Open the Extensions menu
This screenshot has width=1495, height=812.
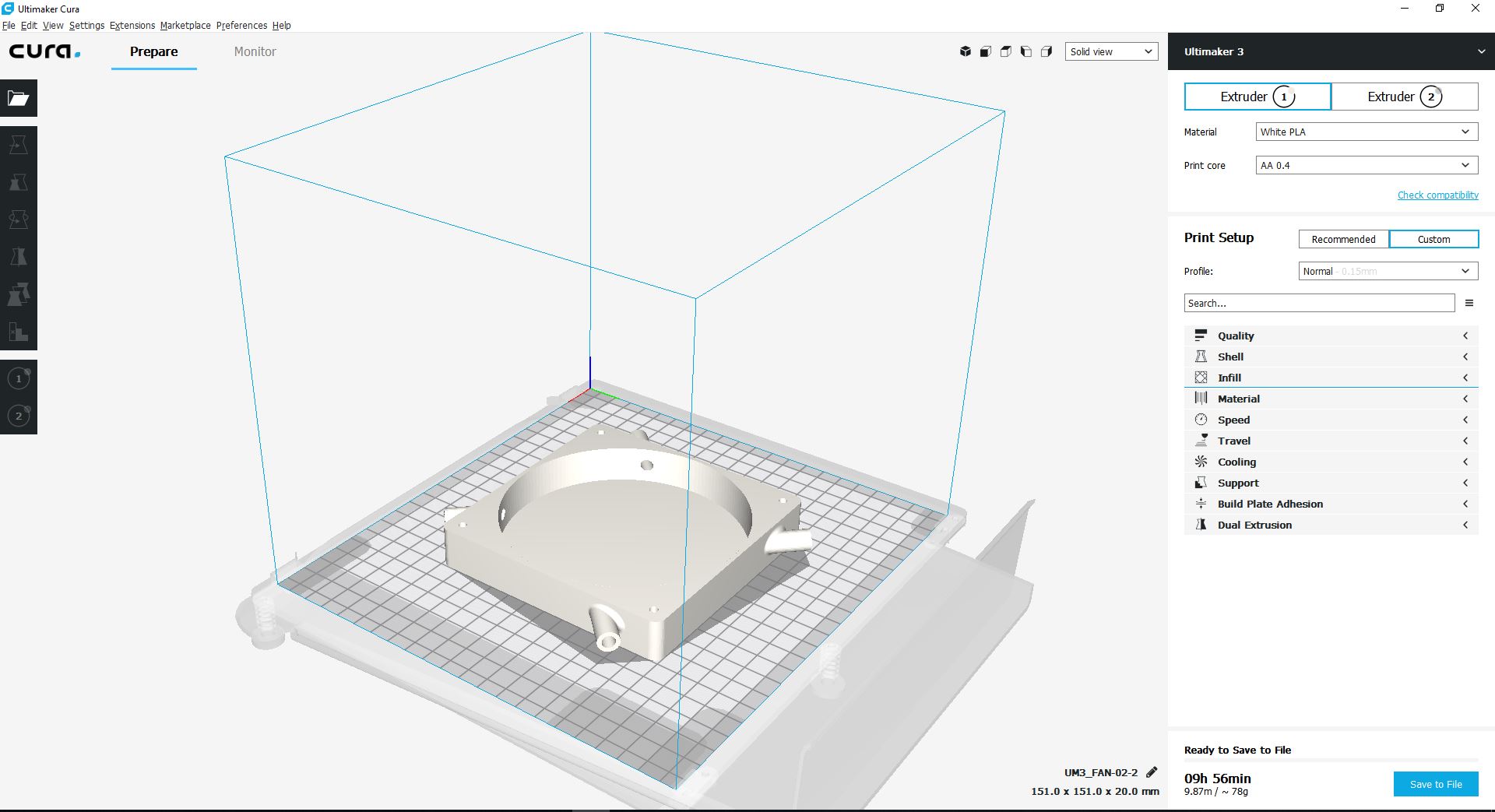pos(132,25)
